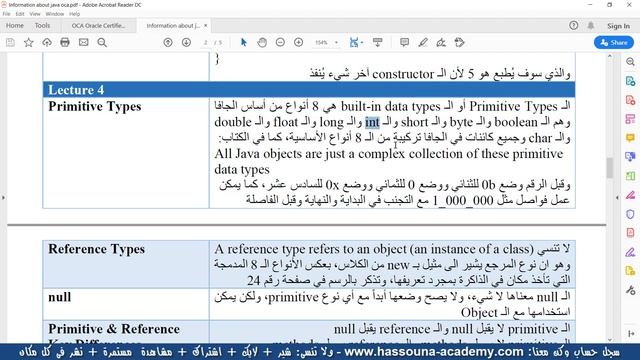
Task: Click the Primitive Types row label
Action: coord(95,106)
